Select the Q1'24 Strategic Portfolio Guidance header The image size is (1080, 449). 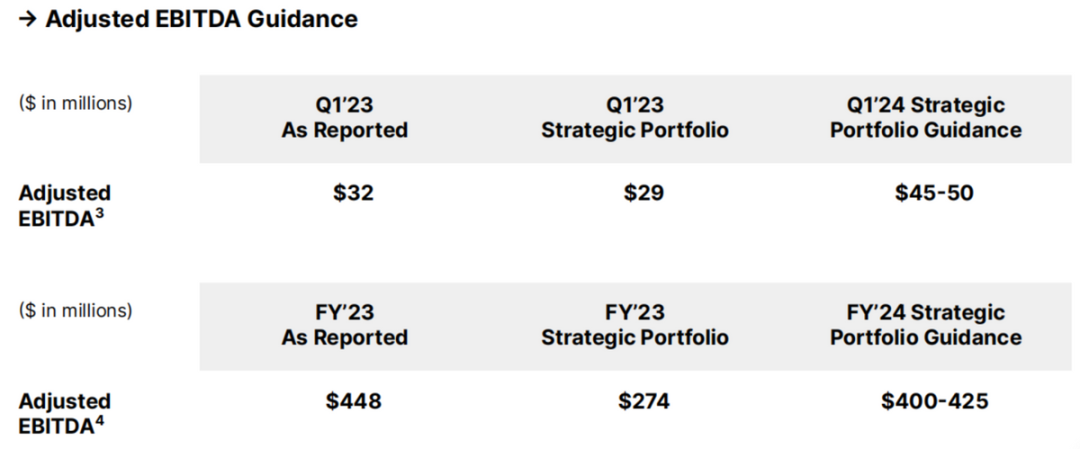pyautogui.click(x=925, y=117)
